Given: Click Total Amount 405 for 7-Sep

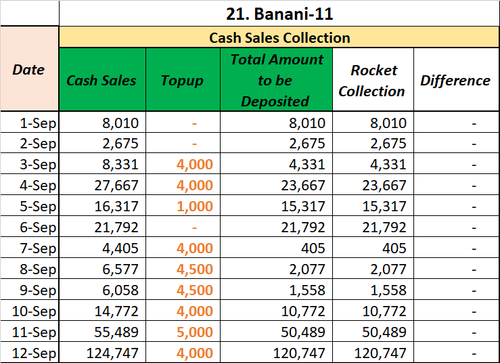Looking at the screenshot, I should point(276,248).
